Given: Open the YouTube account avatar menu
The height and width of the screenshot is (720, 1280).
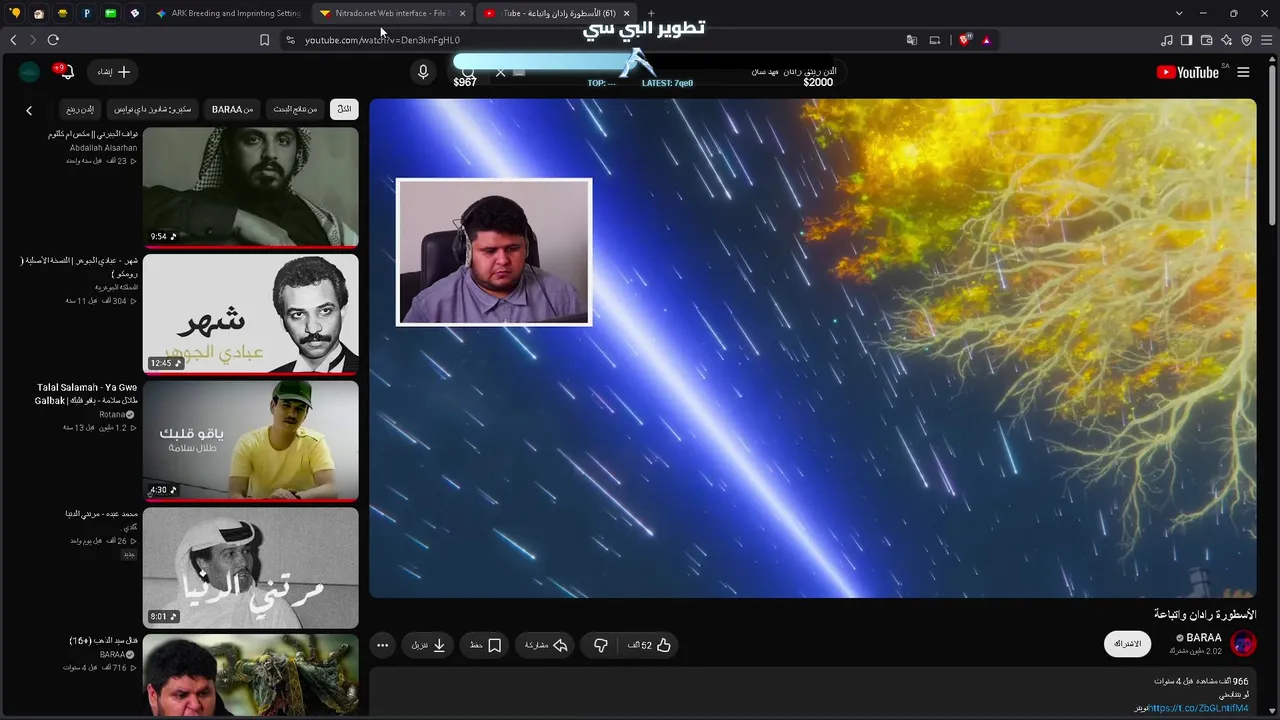Looking at the screenshot, I should click(30, 72).
